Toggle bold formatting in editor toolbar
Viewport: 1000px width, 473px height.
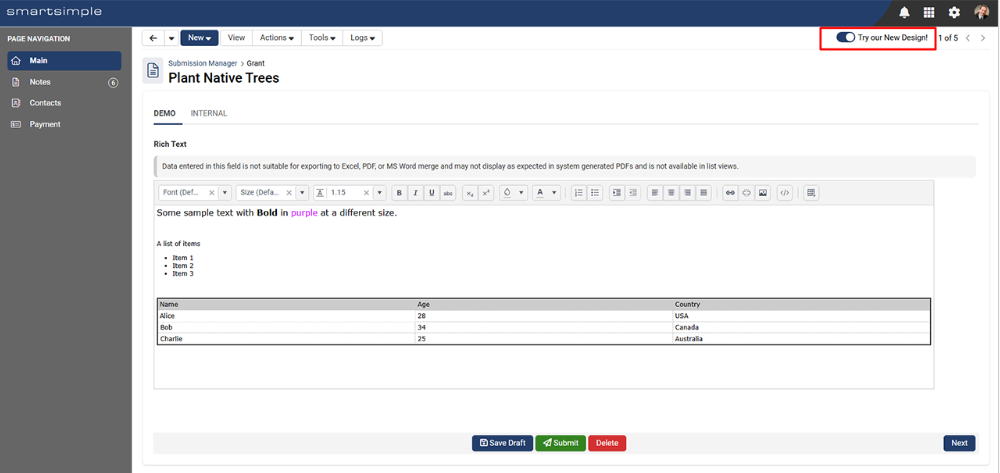399,193
